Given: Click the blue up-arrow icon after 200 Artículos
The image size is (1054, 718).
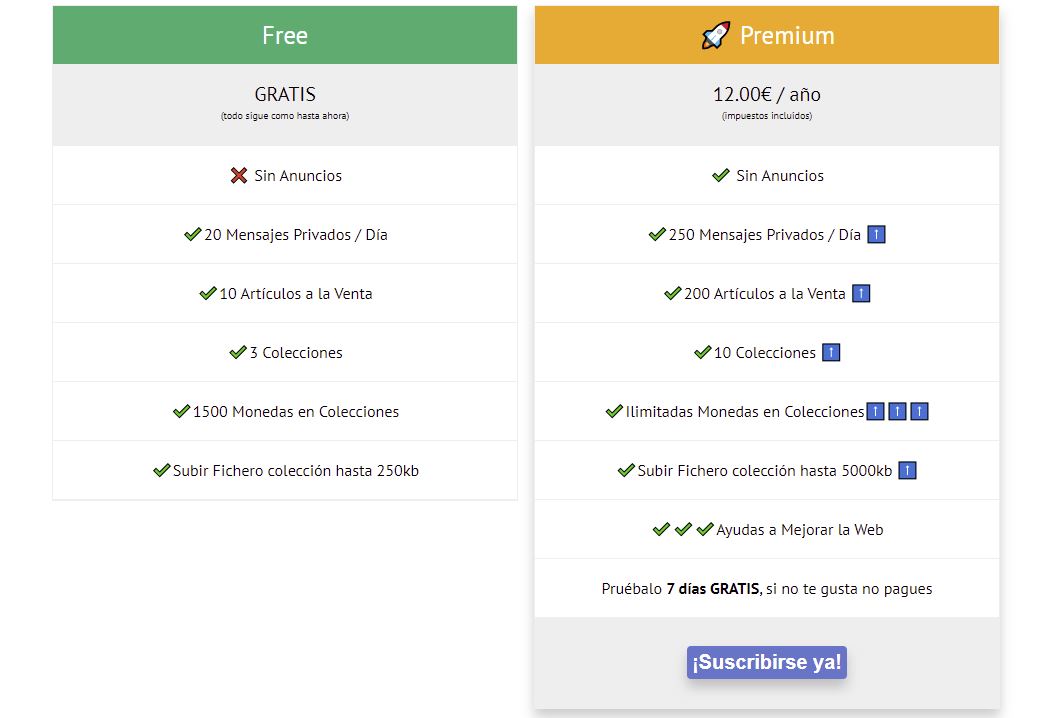Looking at the screenshot, I should (x=861, y=294).
